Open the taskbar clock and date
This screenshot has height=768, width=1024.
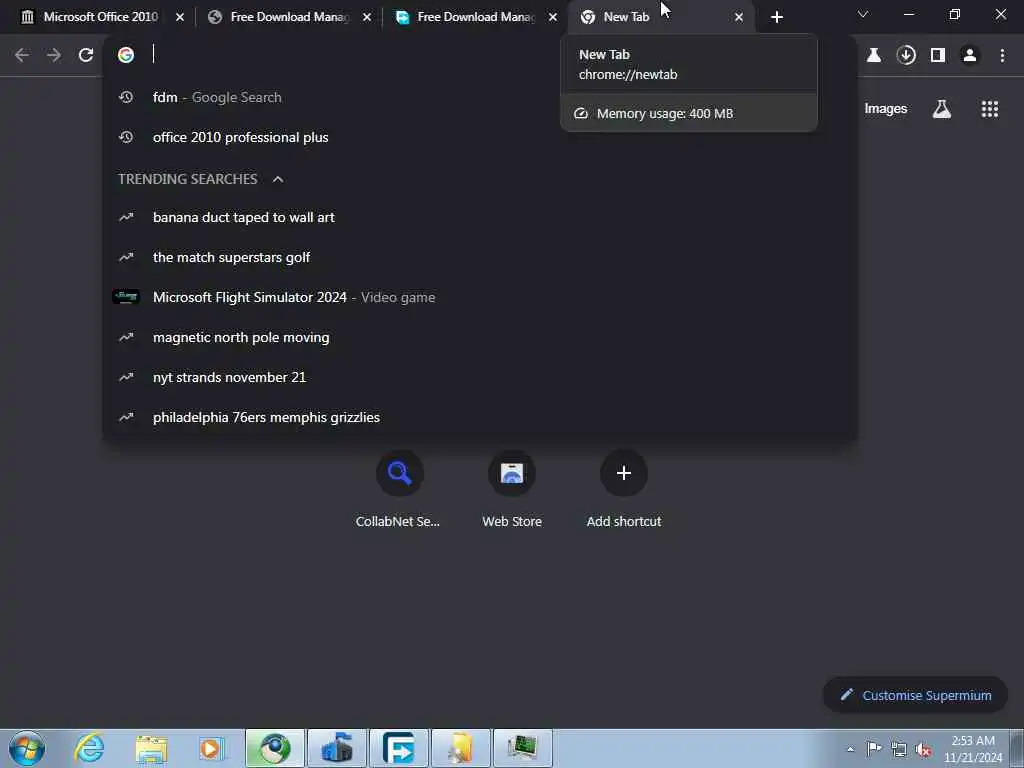pyautogui.click(x=973, y=749)
